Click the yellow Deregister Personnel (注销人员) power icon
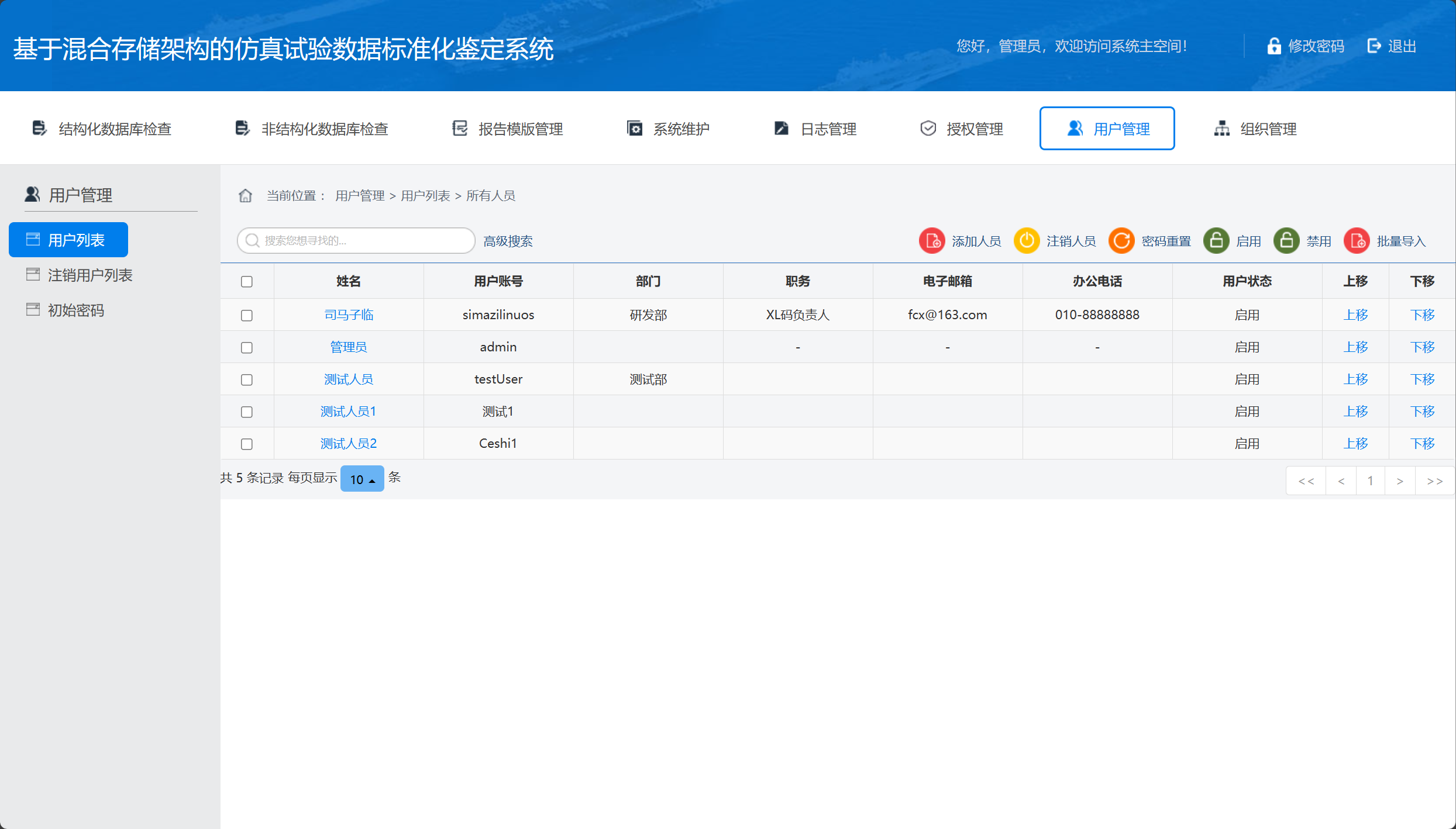Viewport: 1456px width, 829px height. click(x=1027, y=241)
